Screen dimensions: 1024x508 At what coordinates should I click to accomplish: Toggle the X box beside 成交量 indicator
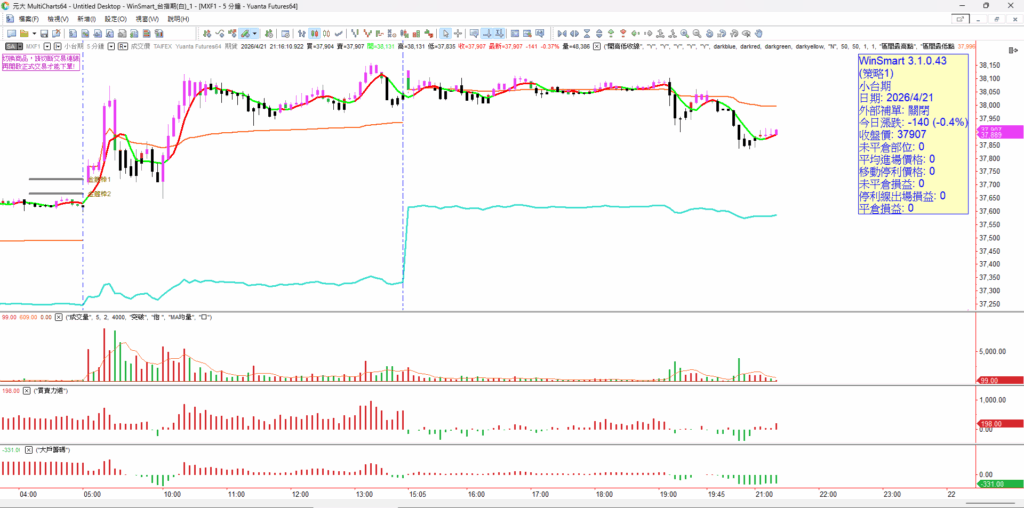(58, 316)
